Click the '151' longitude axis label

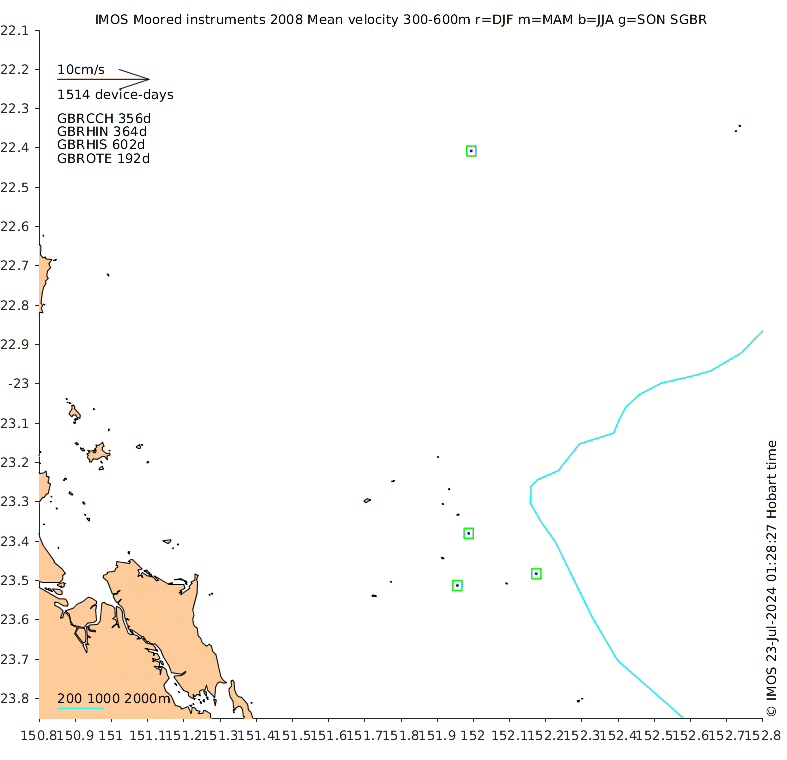(x=110, y=735)
